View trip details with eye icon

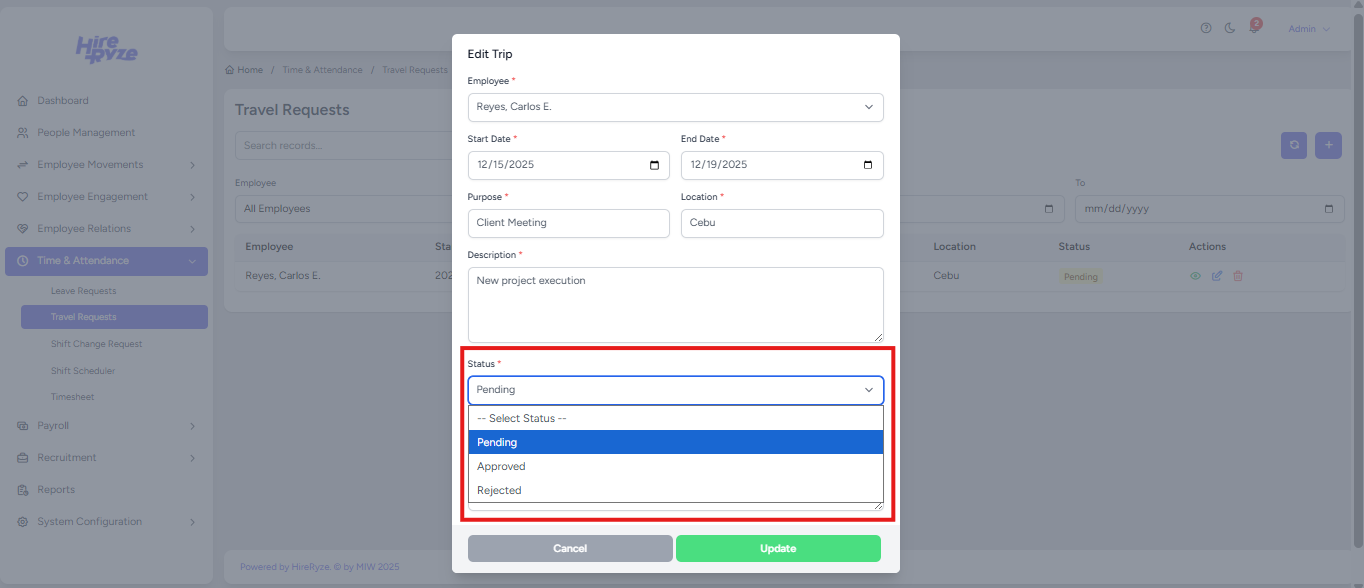[x=1195, y=276]
